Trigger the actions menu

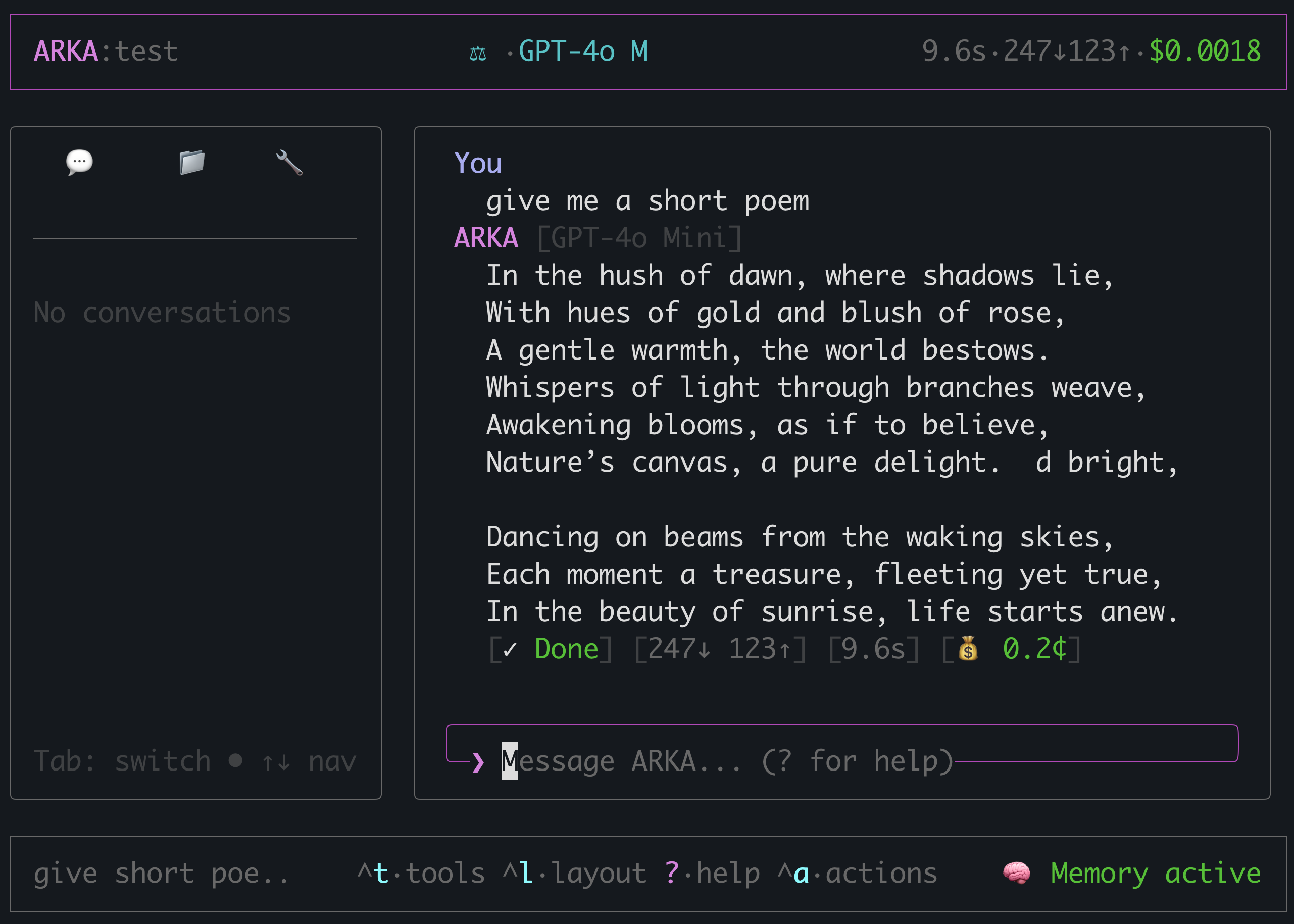click(x=861, y=872)
